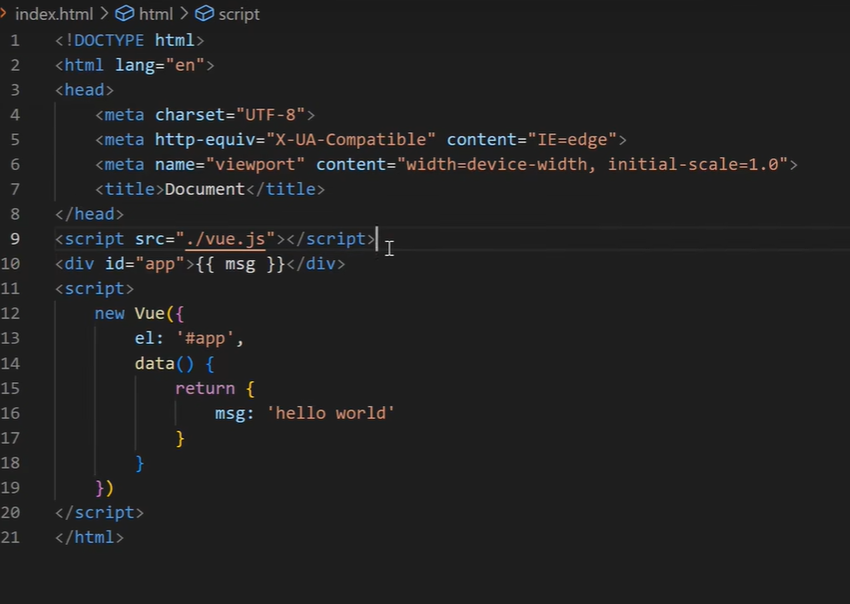
Task: Click the closing script tag on line 20
Action: (x=99, y=513)
